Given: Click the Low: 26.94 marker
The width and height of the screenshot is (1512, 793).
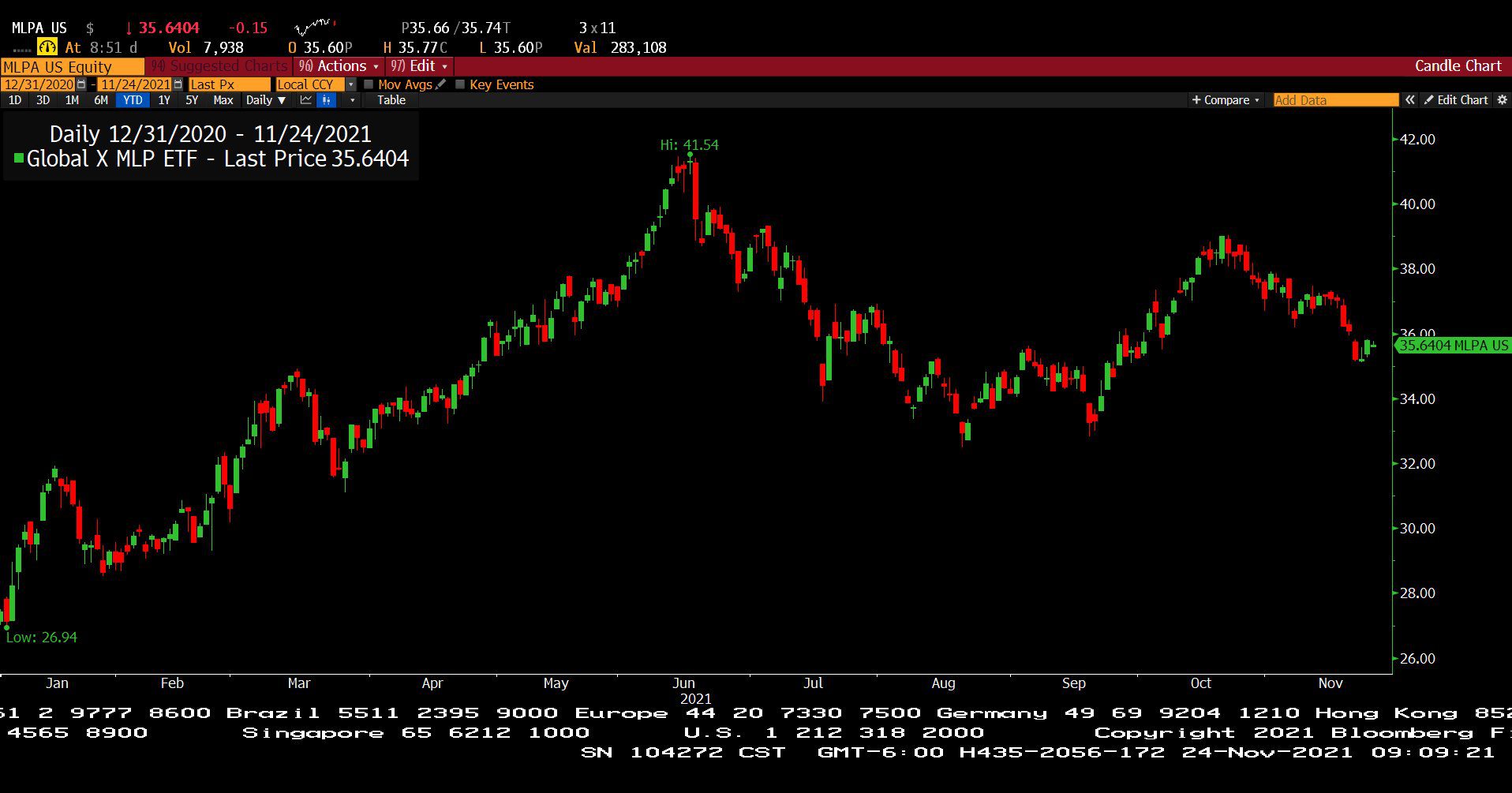Looking at the screenshot, I should 41,638.
